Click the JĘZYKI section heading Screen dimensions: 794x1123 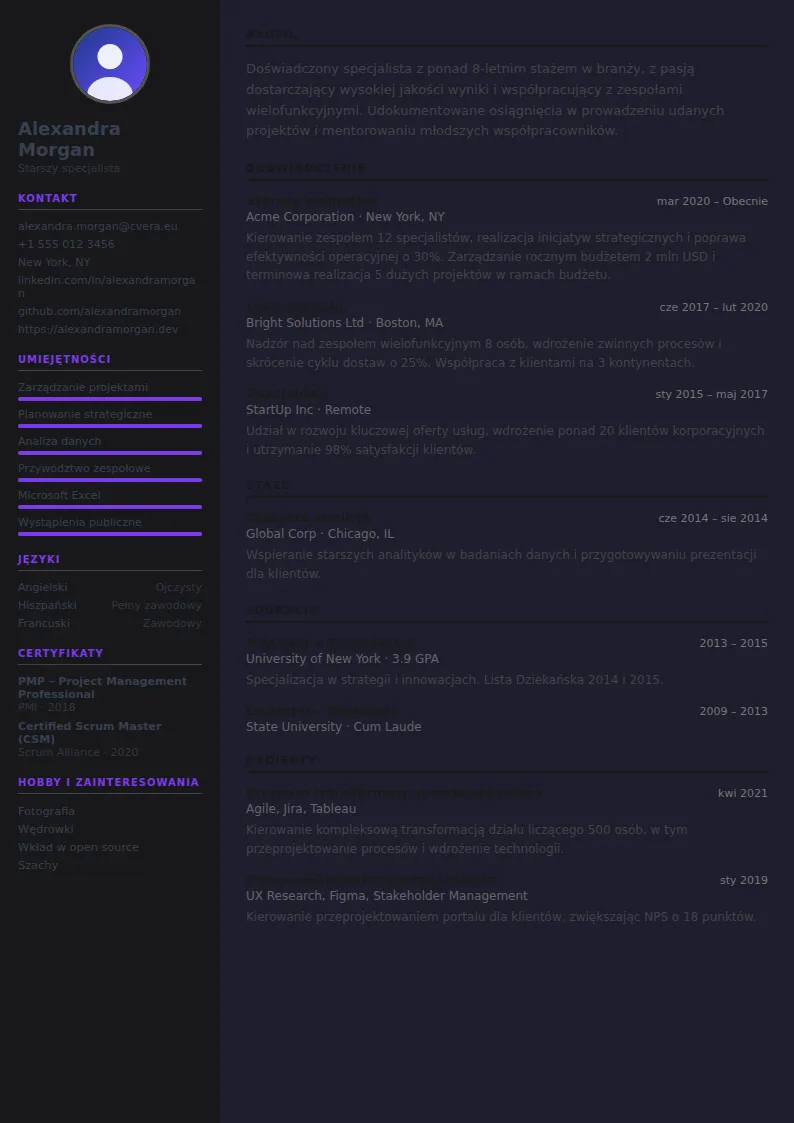[x=39, y=559]
